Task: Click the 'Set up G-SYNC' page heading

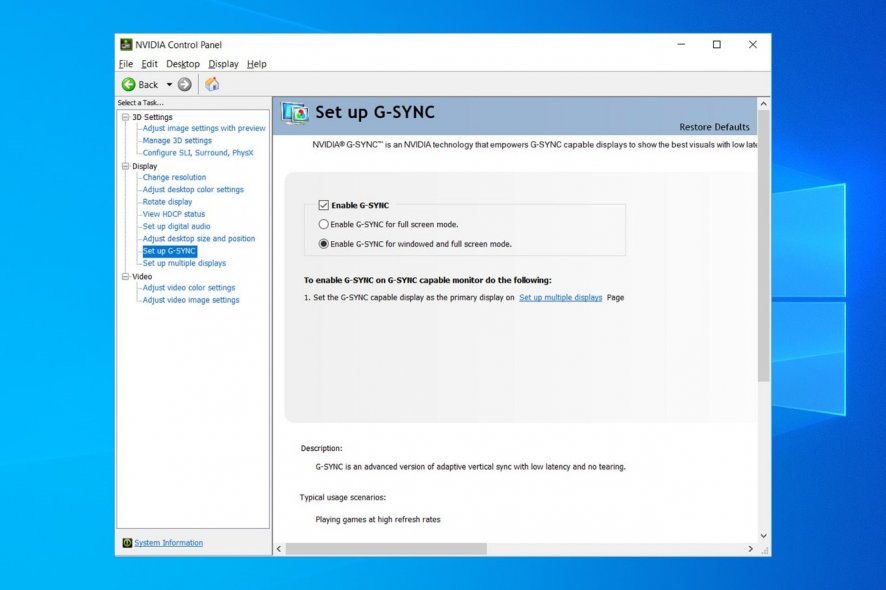Action: pos(375,112)
